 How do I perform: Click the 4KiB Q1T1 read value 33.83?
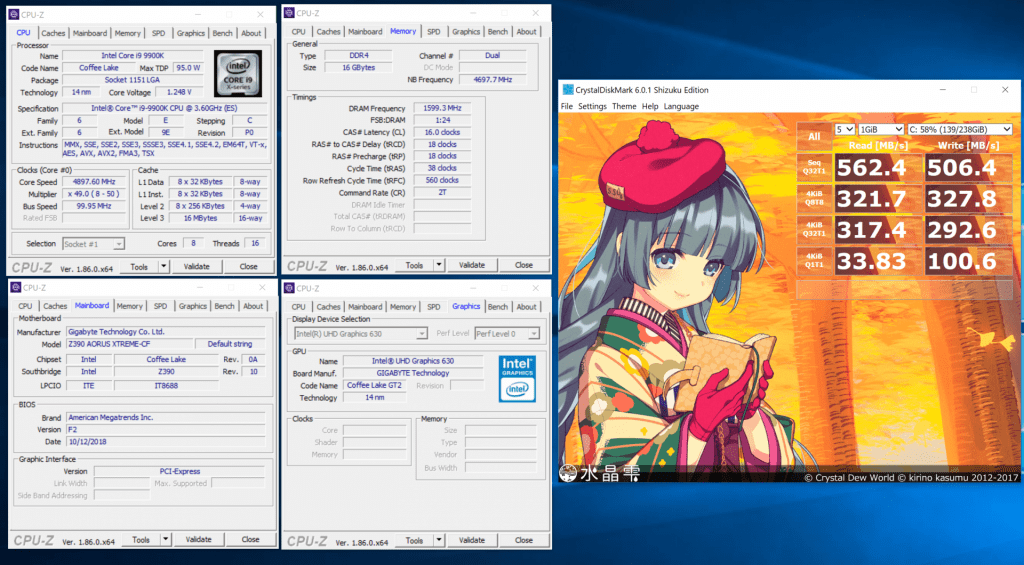878,261
